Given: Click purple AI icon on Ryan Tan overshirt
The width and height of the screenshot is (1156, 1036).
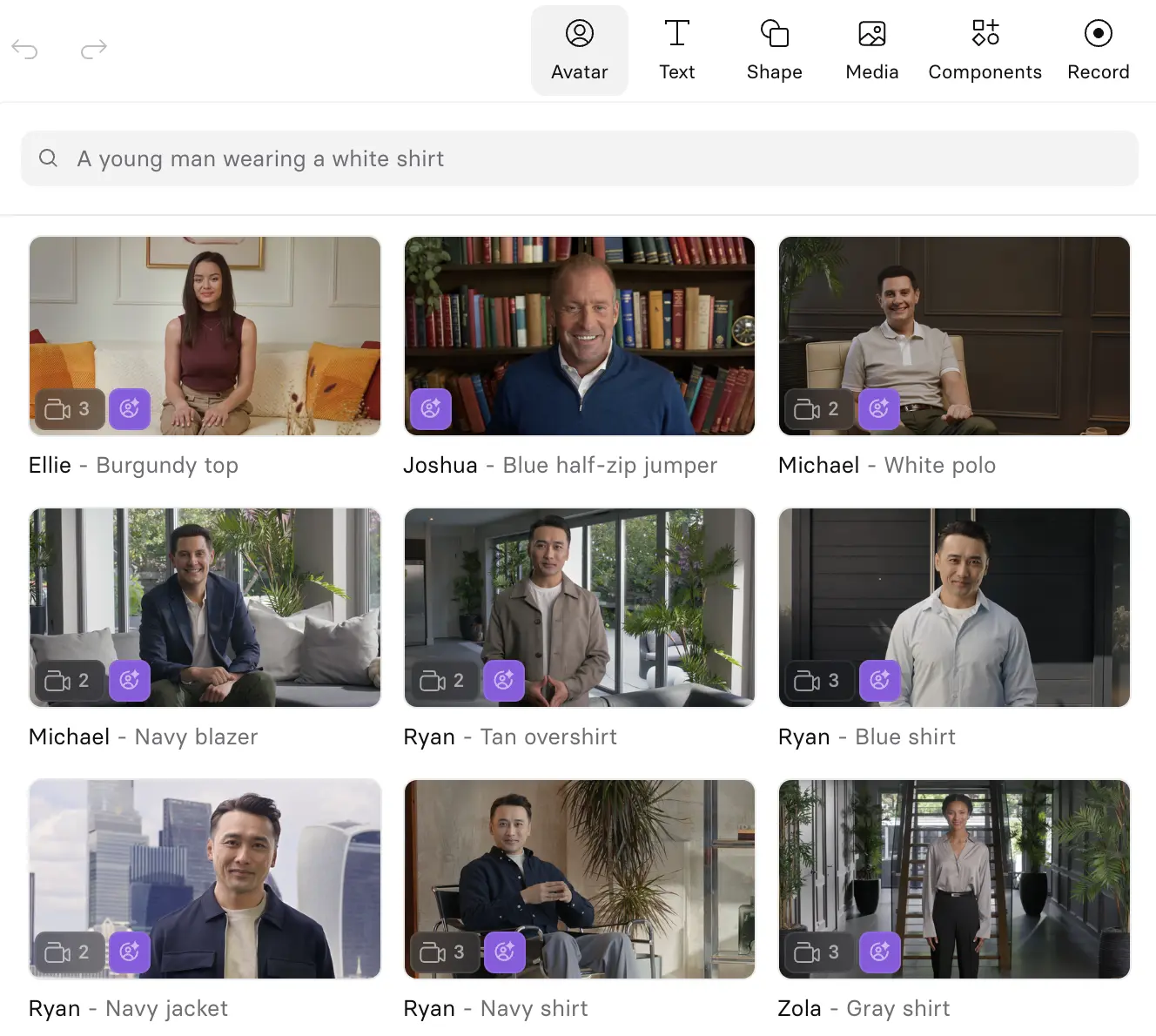Looking at the screenshot, I should click(x=504, y=681).
